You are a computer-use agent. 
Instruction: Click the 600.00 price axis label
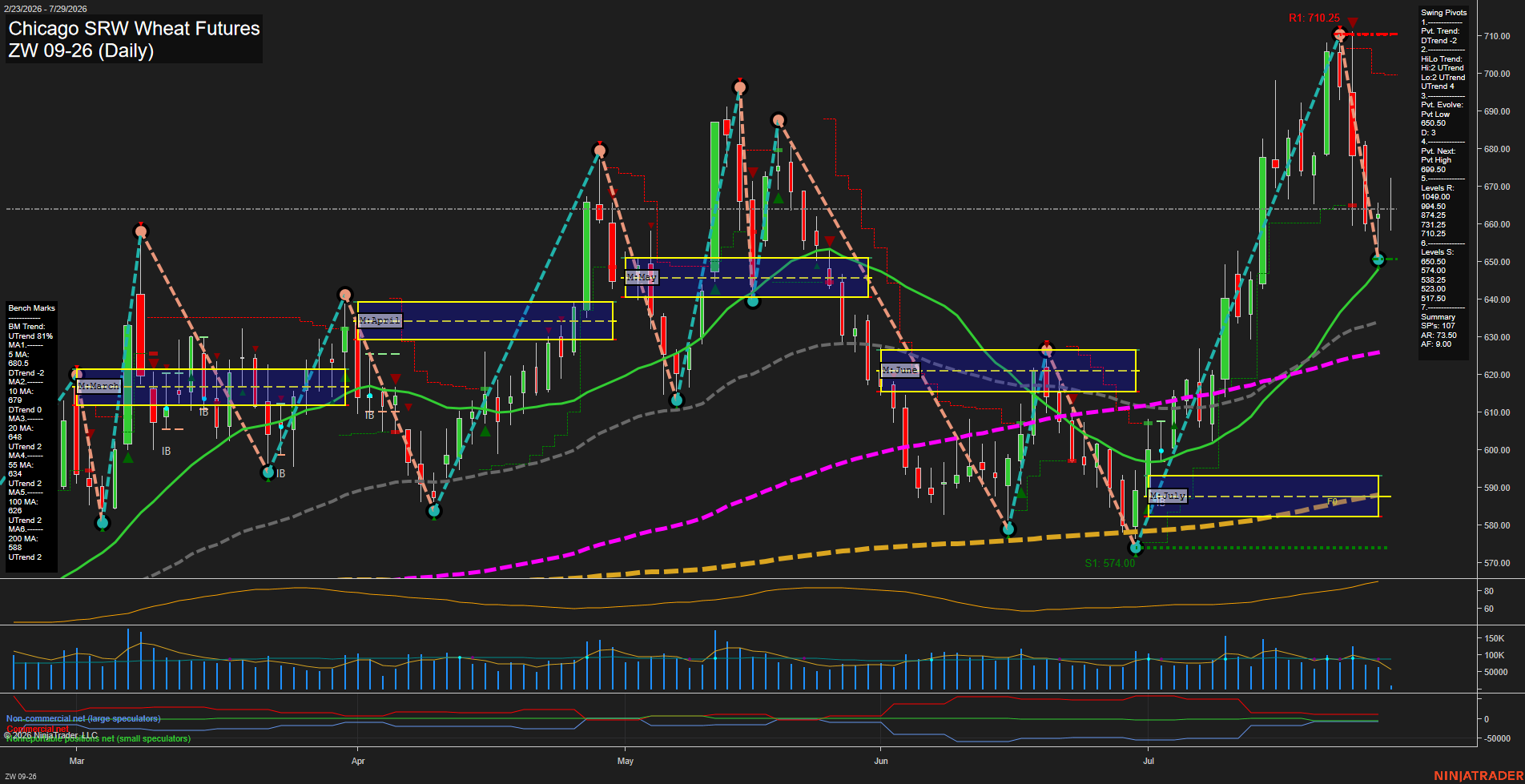point(1497,450)
